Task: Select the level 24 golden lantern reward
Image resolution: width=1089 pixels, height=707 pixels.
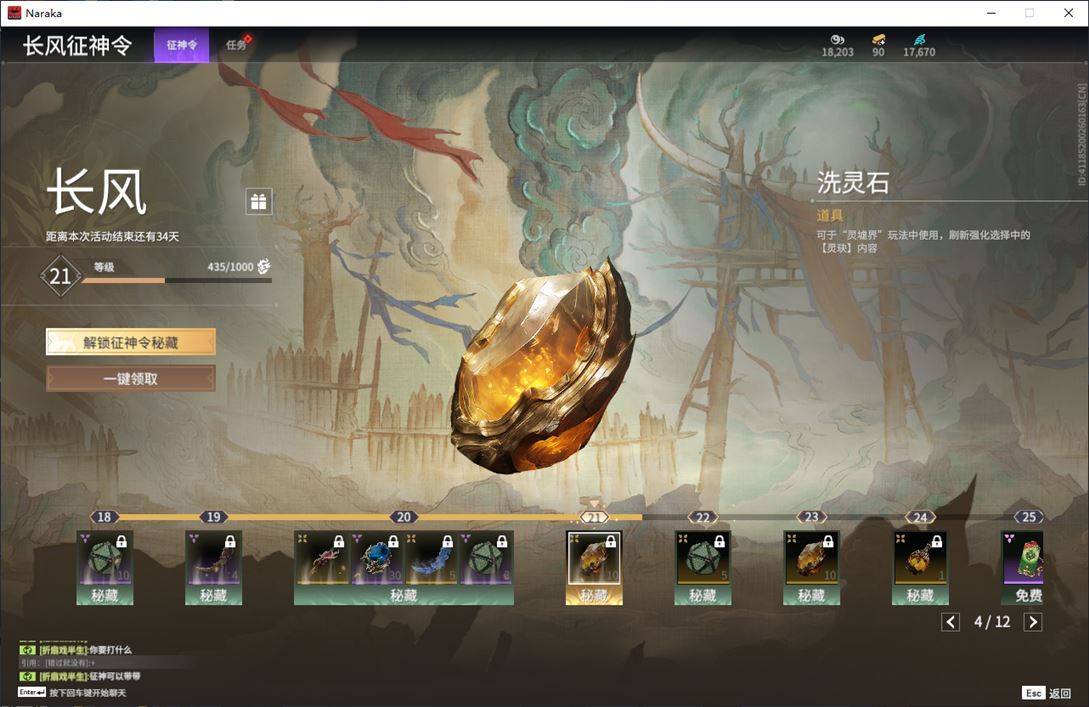Action: click(x=920, y=558)
